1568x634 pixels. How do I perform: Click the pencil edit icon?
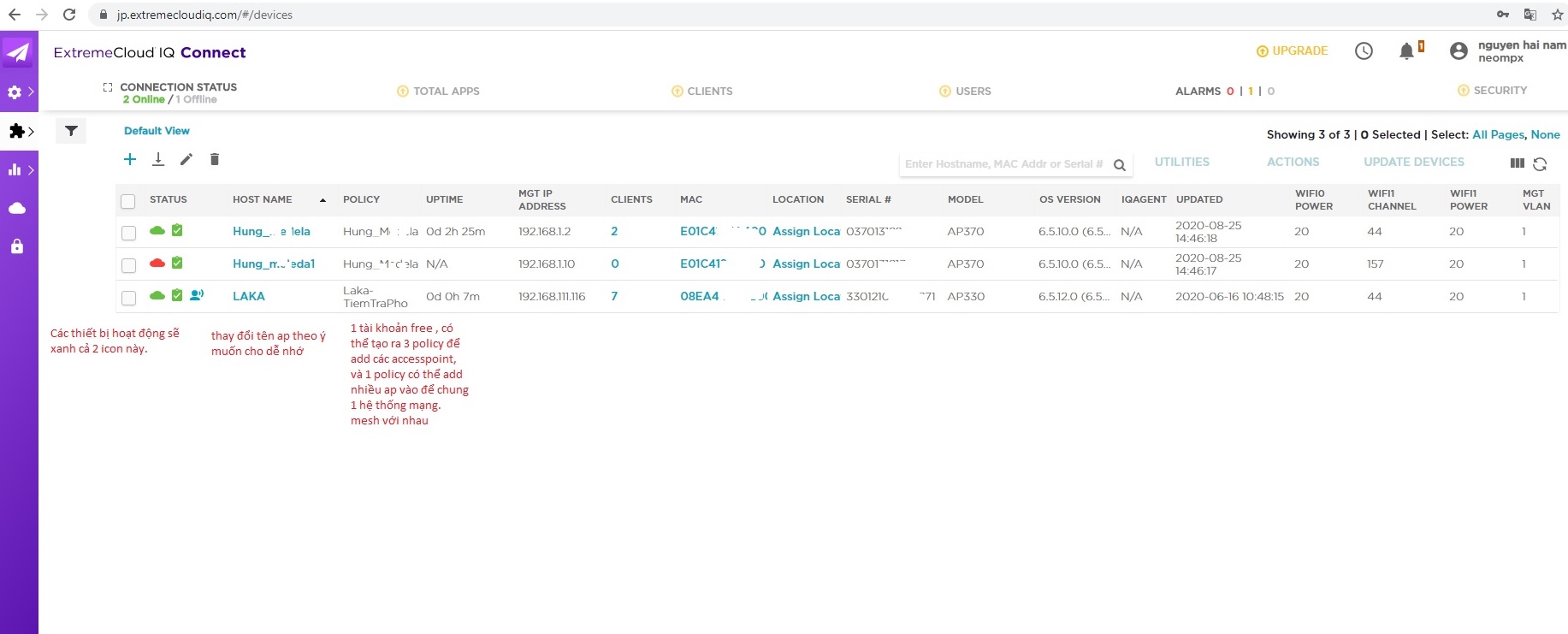[x=186, y=159]
